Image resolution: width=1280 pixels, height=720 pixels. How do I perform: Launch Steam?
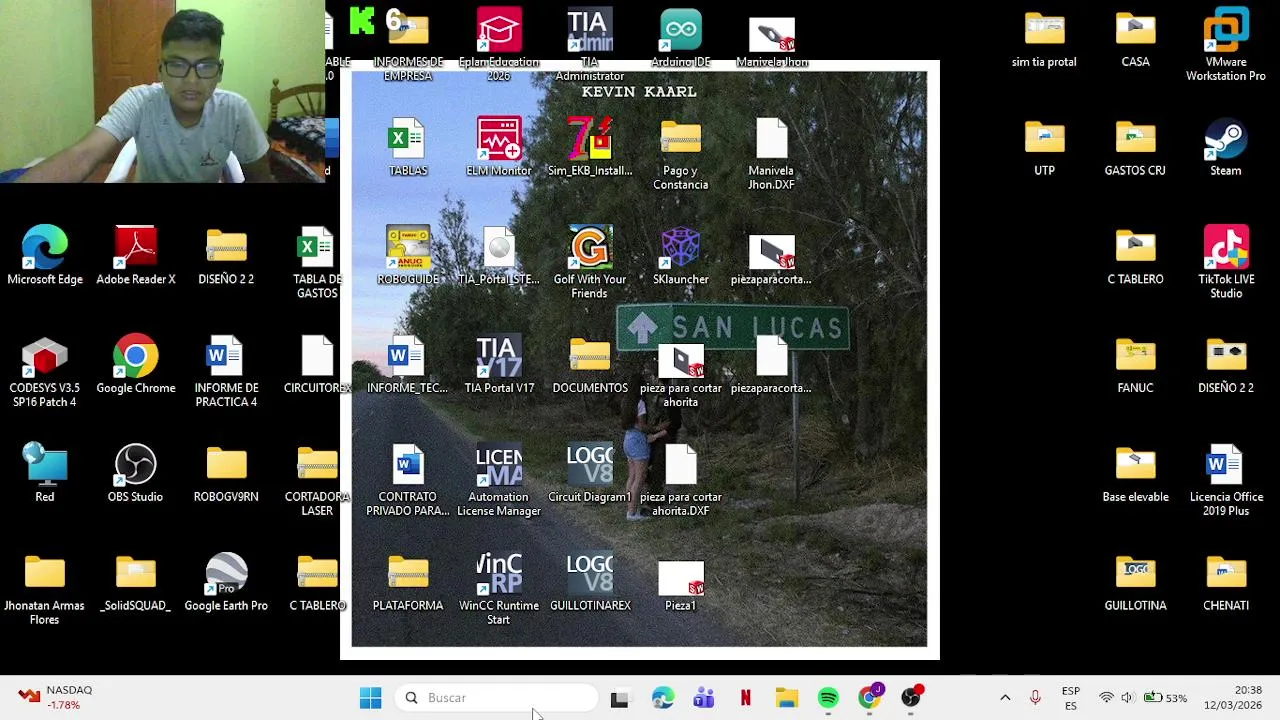[x=1226, y=147]
